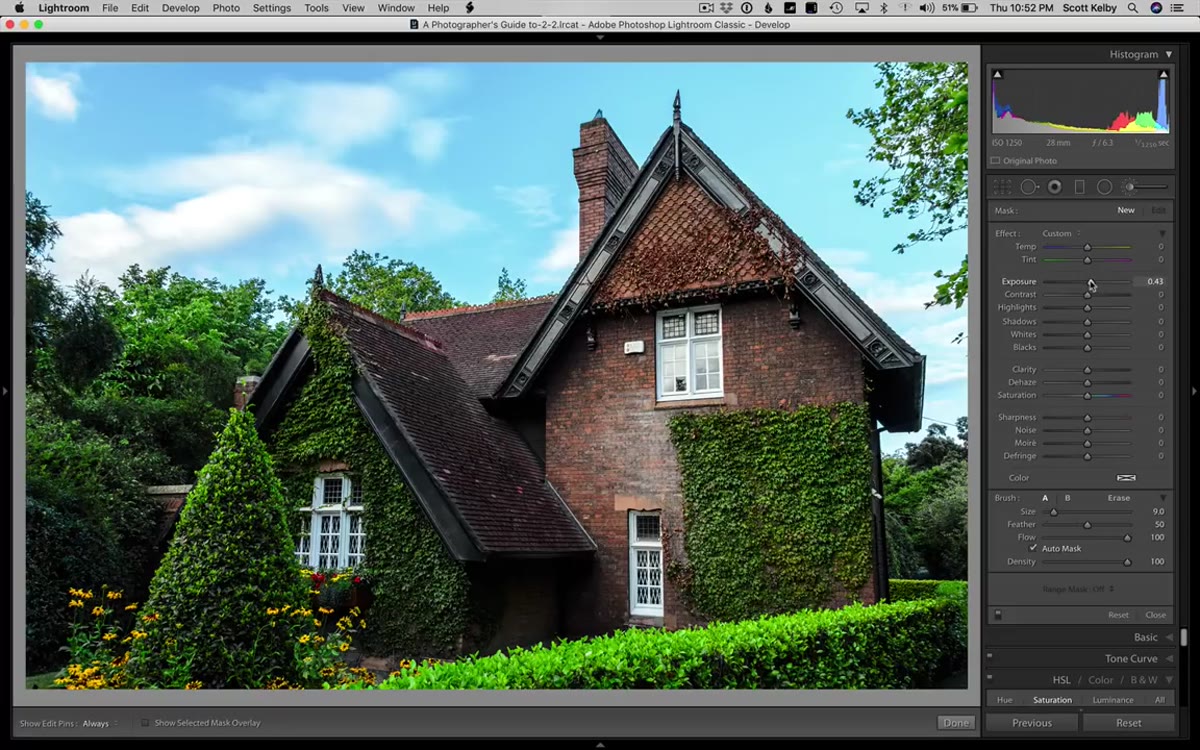Click the Wi-Fi status icon
The image size is (1200, 750).
click(x=903, y=8)
